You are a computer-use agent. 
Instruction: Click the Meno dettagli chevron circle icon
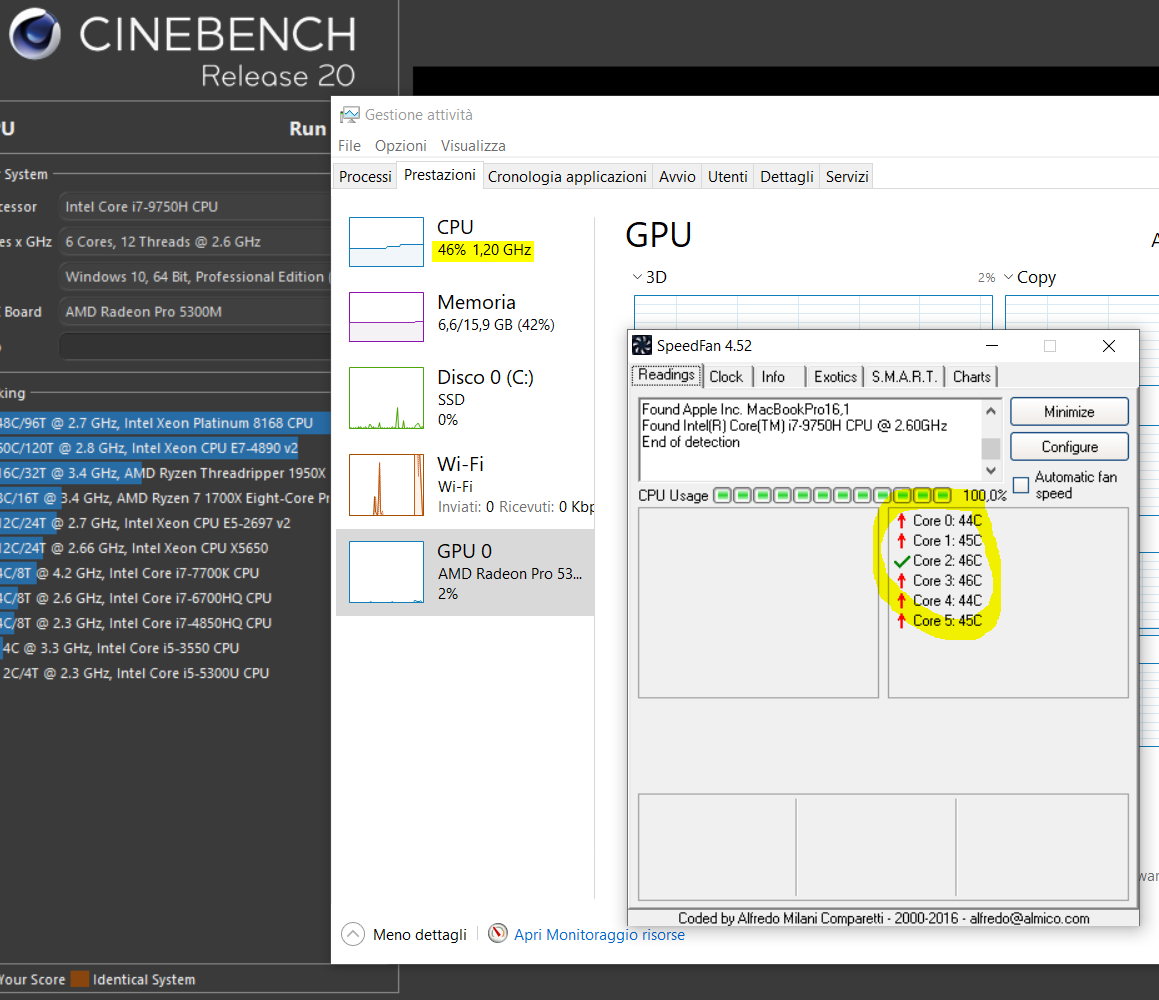[x=353, y=934]
